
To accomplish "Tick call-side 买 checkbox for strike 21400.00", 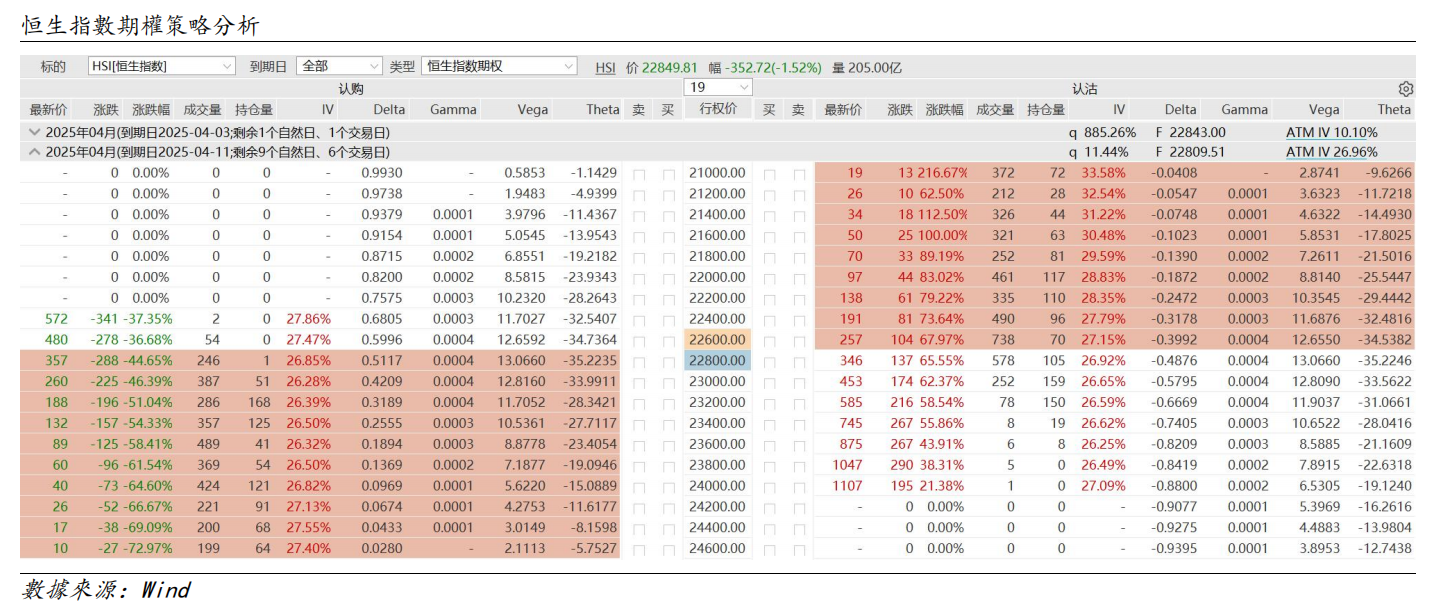I will click(x=668, y=215).
